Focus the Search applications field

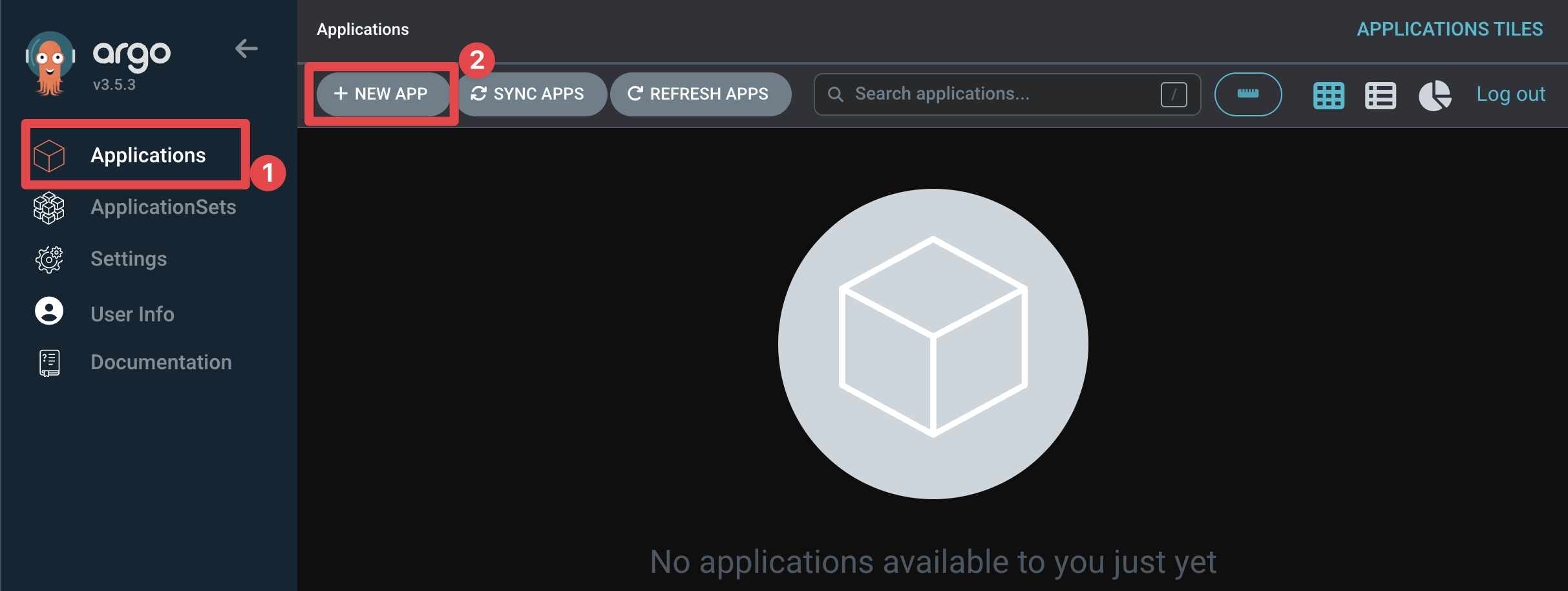[x=1007, y=94]
